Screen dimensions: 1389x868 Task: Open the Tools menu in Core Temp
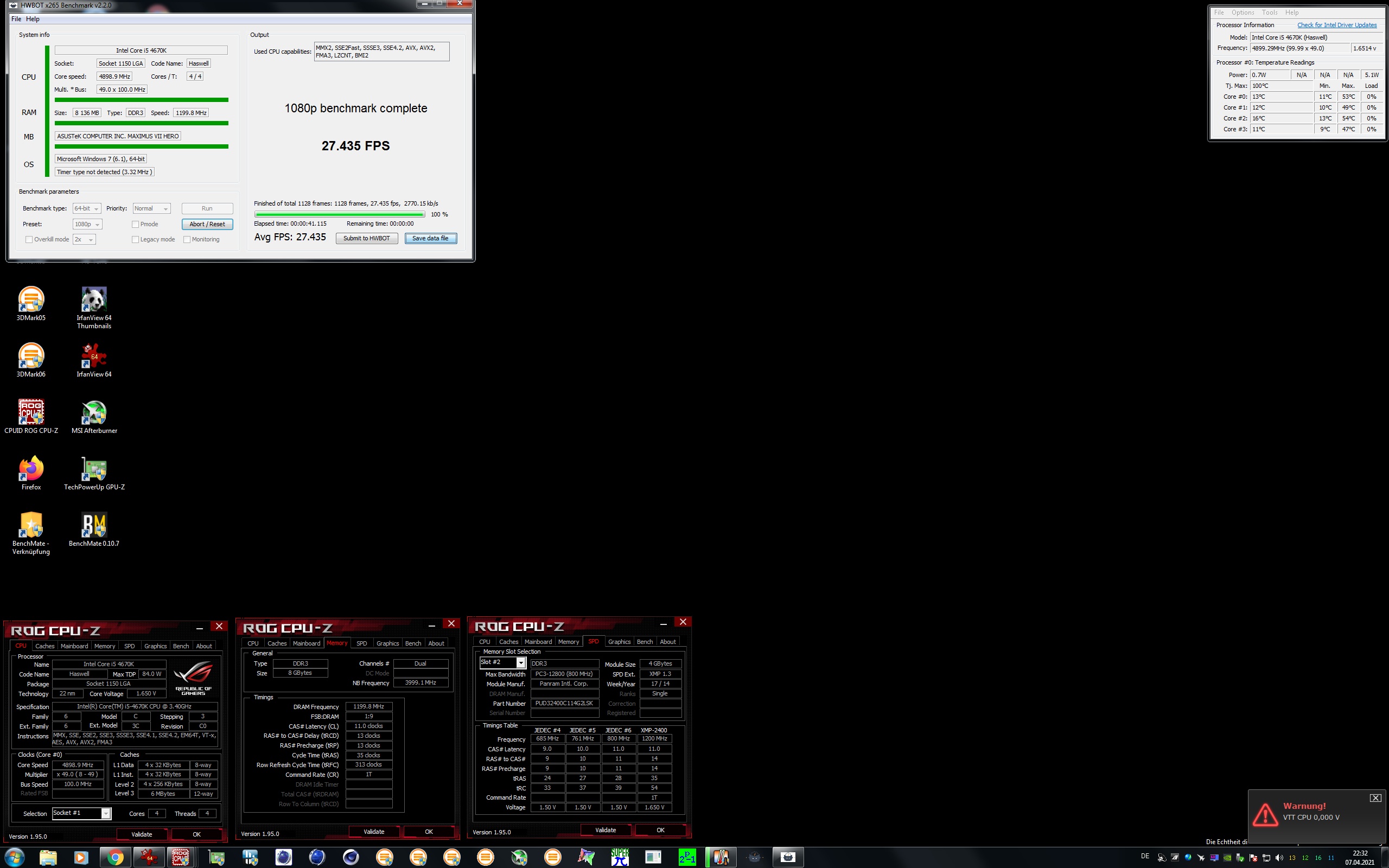point(1270,12)
